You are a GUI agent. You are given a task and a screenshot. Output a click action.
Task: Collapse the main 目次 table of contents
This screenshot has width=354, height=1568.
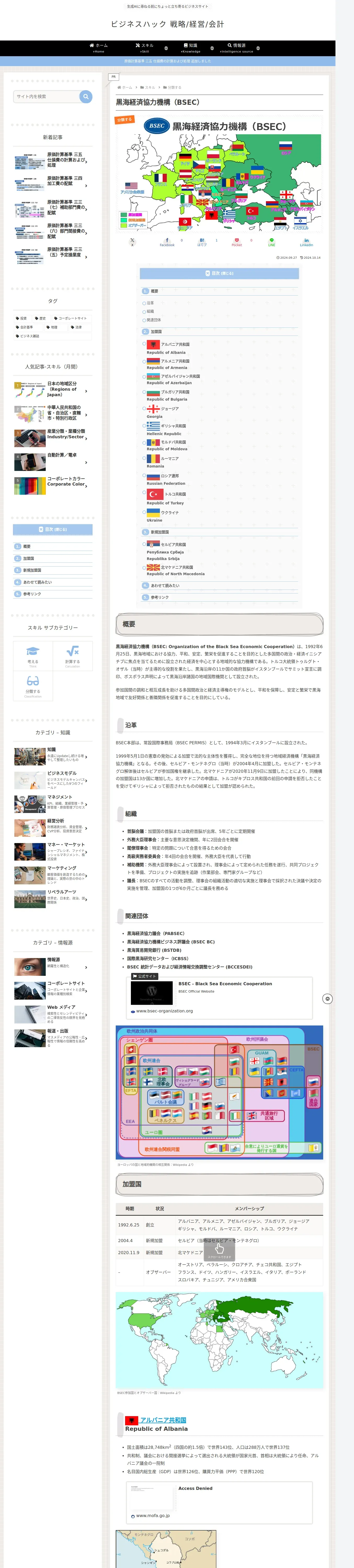pos(219,273)
